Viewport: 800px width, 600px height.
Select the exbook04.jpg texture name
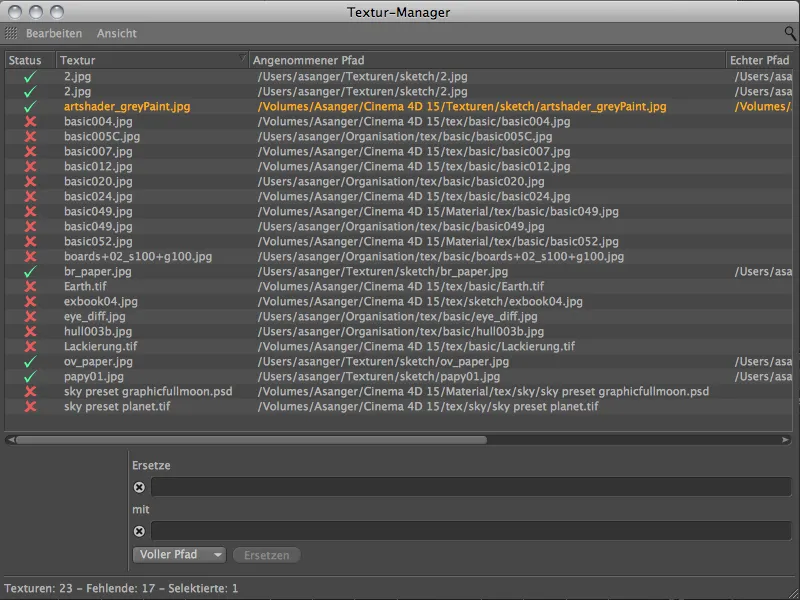101,302
